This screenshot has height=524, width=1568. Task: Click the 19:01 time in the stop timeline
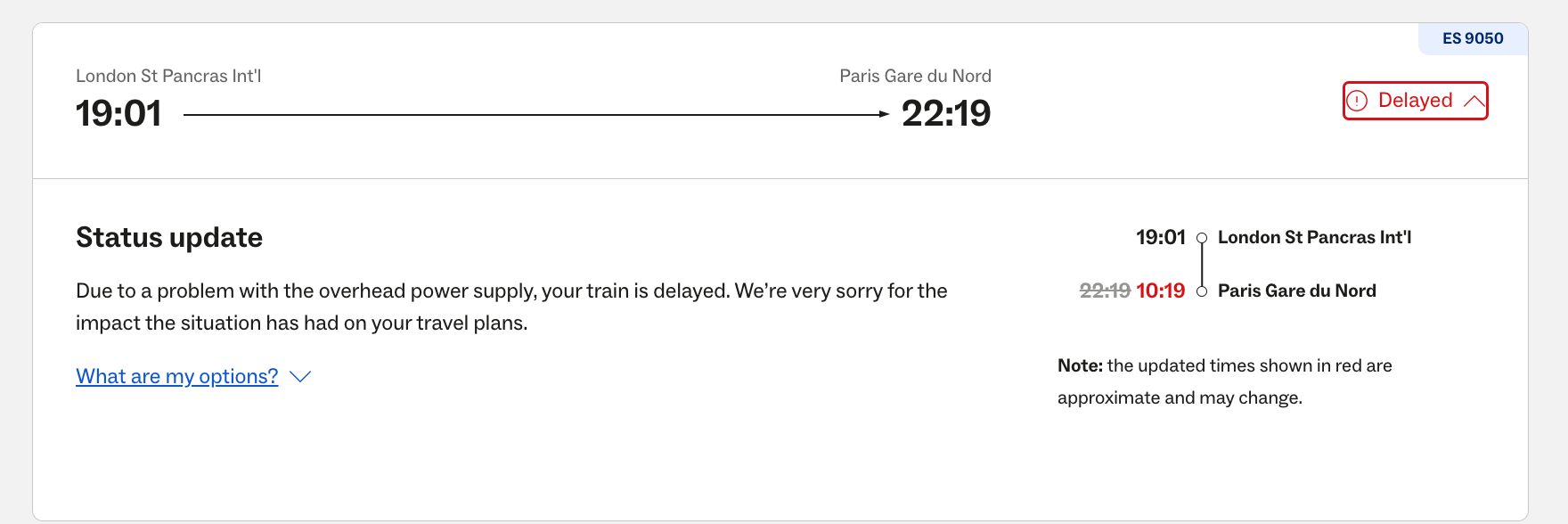pos(1160,237)
